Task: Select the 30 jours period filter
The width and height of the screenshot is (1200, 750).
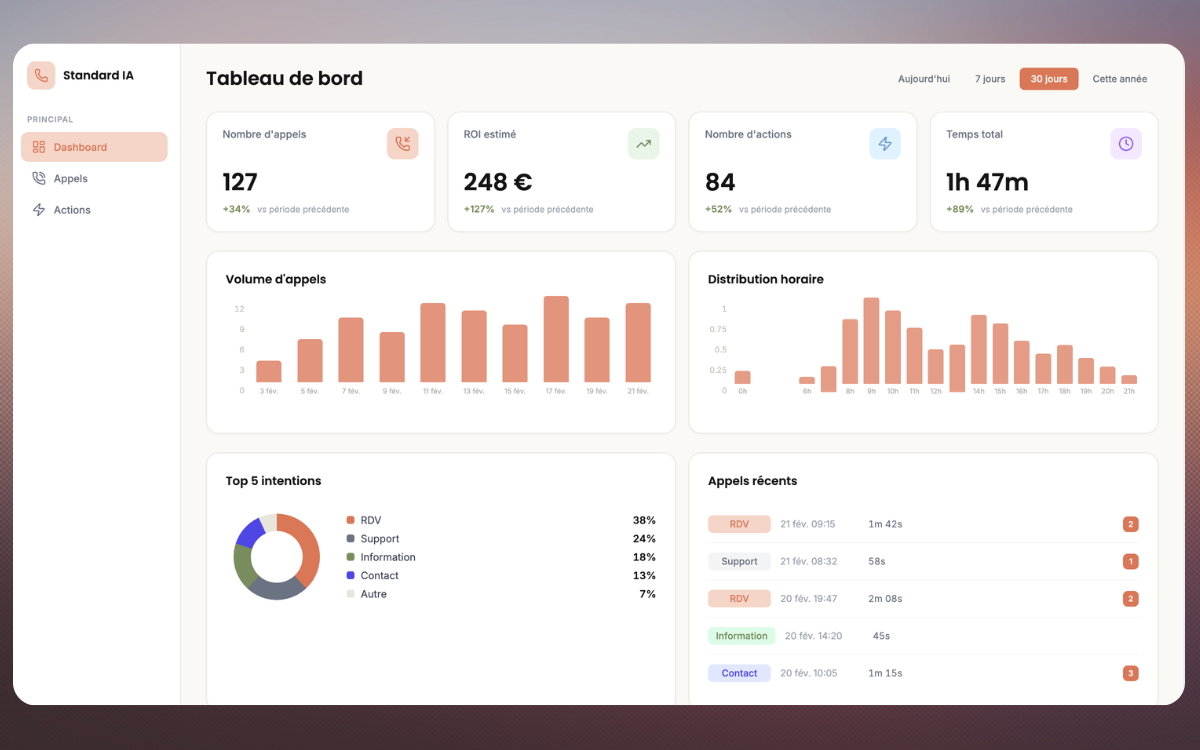Action: (1049, 79)
